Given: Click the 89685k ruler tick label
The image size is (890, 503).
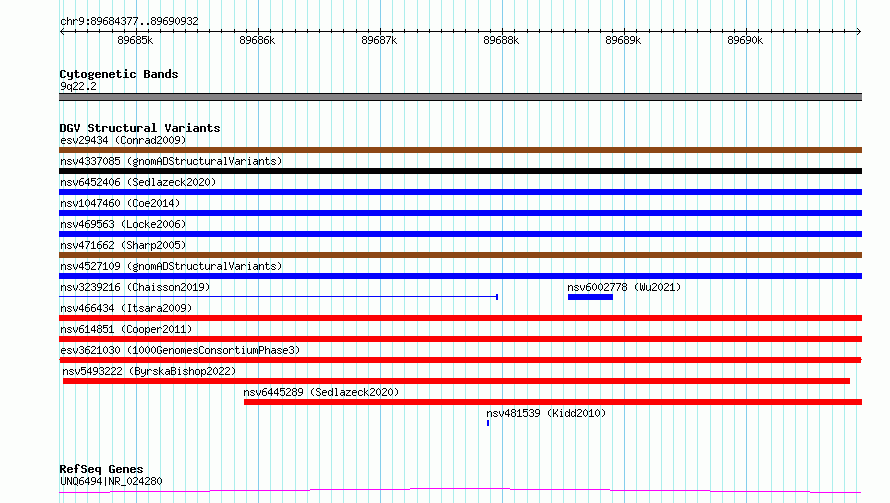Looking at the screenshot, I should (135, 40).
